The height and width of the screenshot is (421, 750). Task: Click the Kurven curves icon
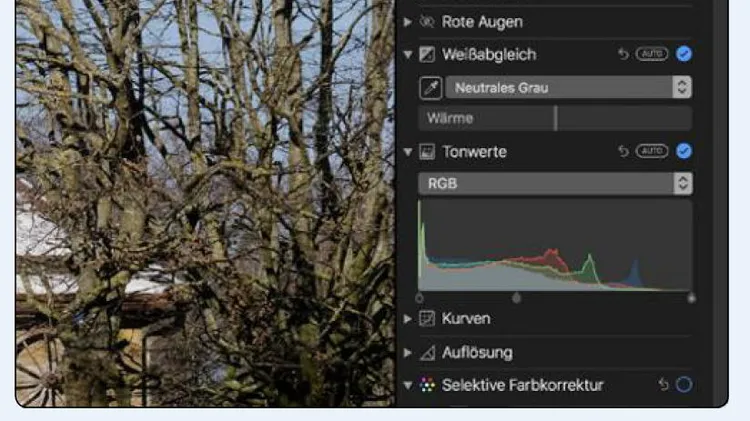pos(427,319)
